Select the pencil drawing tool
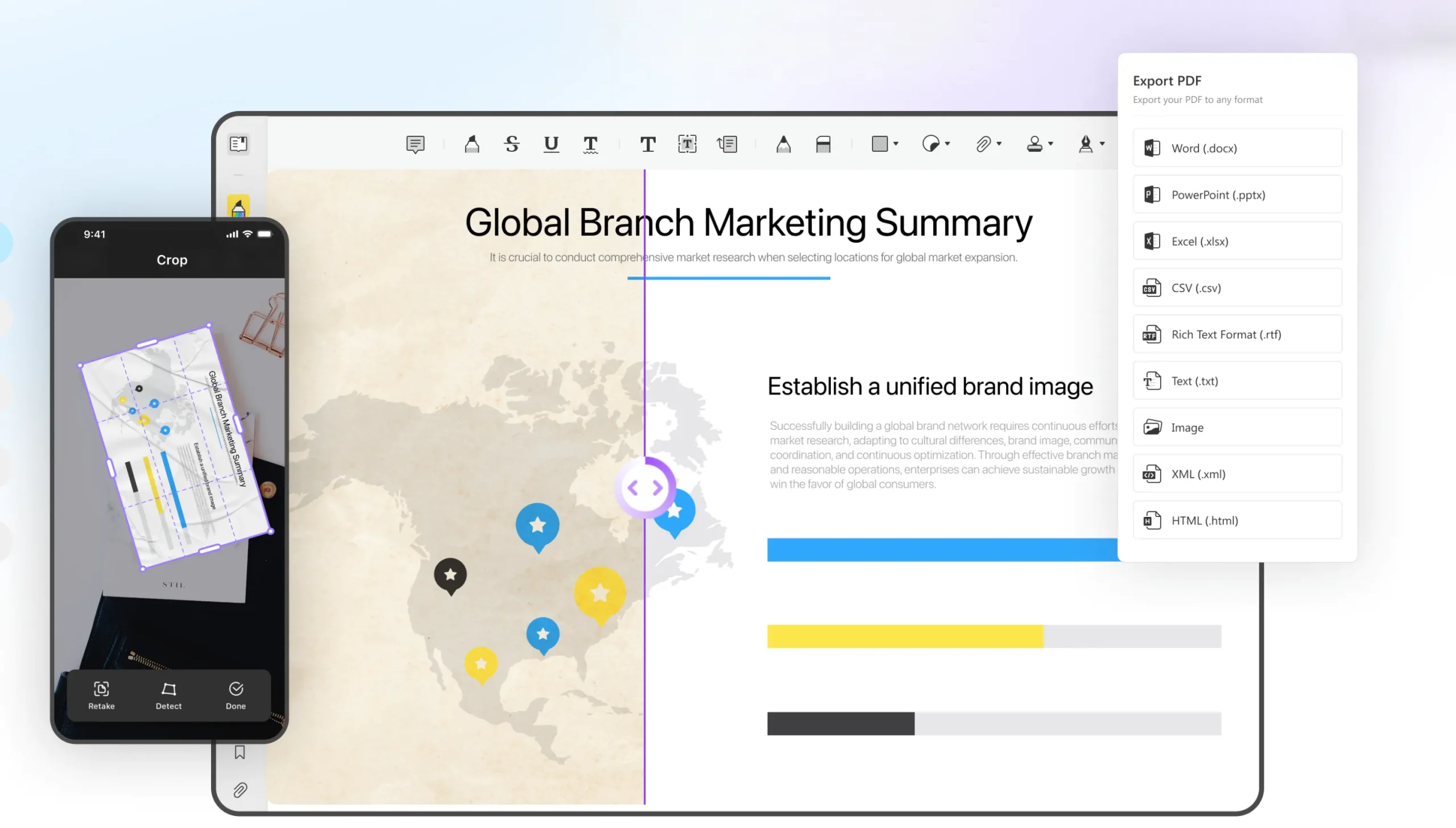Viewport: 1456px width, 828px height. click(x=783, y=144)
